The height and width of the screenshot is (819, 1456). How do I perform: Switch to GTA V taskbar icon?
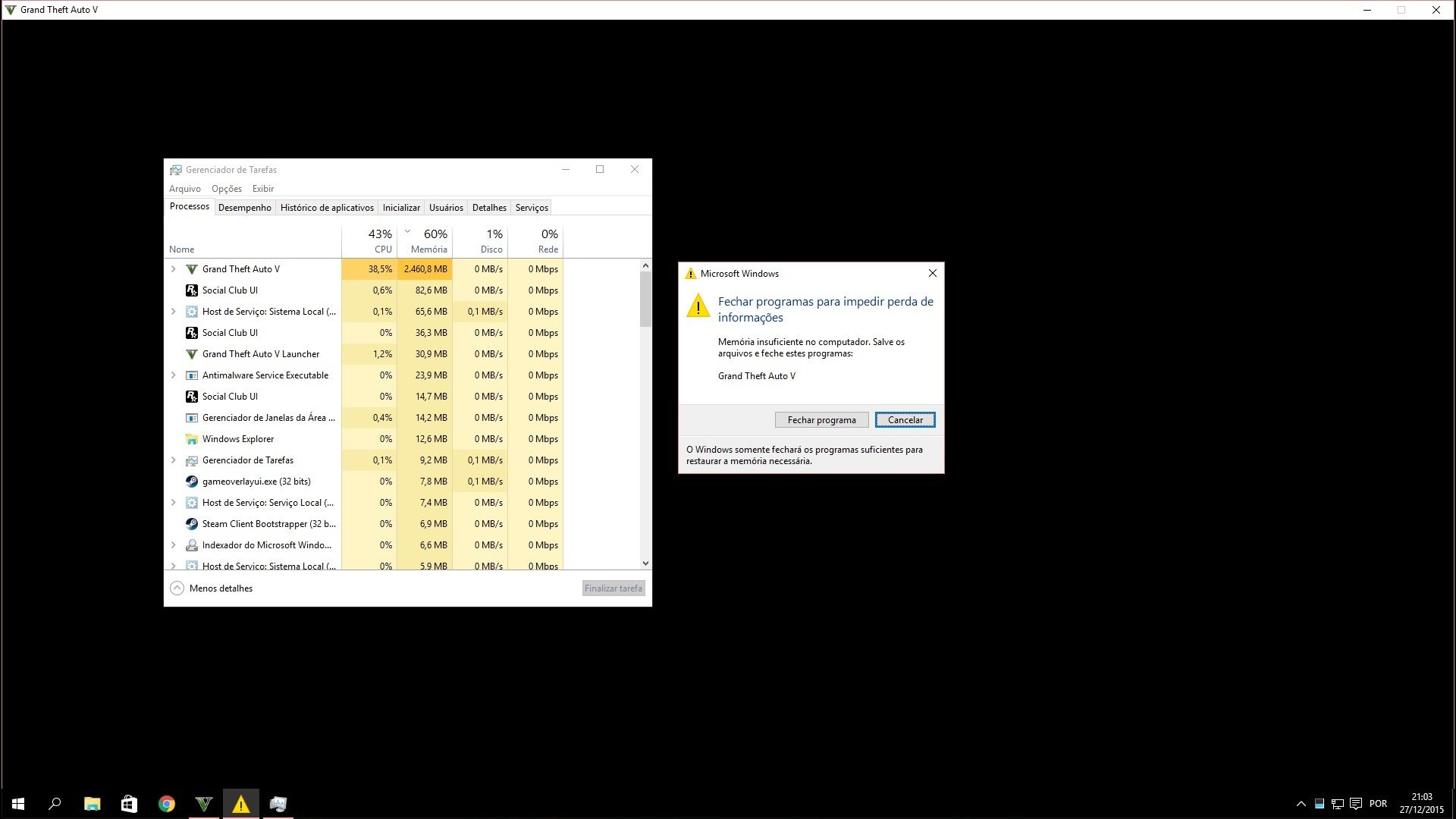tap(203, 804)
